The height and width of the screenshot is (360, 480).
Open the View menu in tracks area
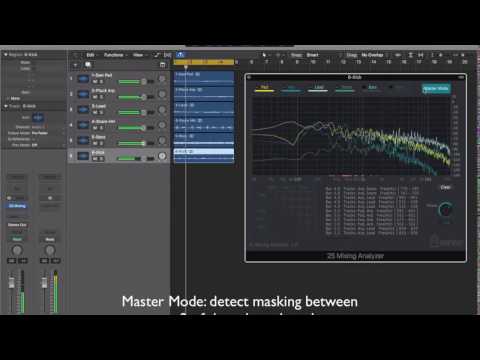coord(139,55)
